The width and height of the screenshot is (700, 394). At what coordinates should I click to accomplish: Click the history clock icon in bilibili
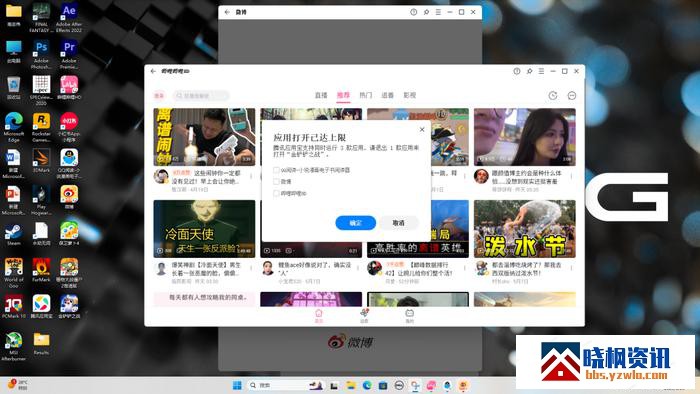pyautogui.click(x=553, y=95)
